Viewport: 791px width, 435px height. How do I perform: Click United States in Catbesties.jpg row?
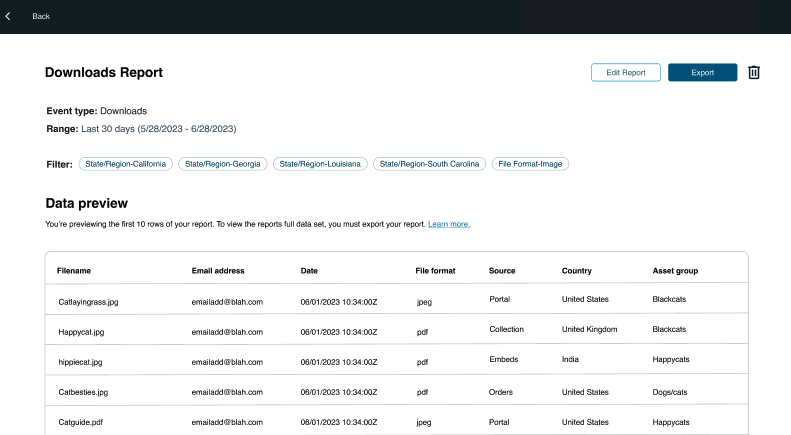coord(585,392)
